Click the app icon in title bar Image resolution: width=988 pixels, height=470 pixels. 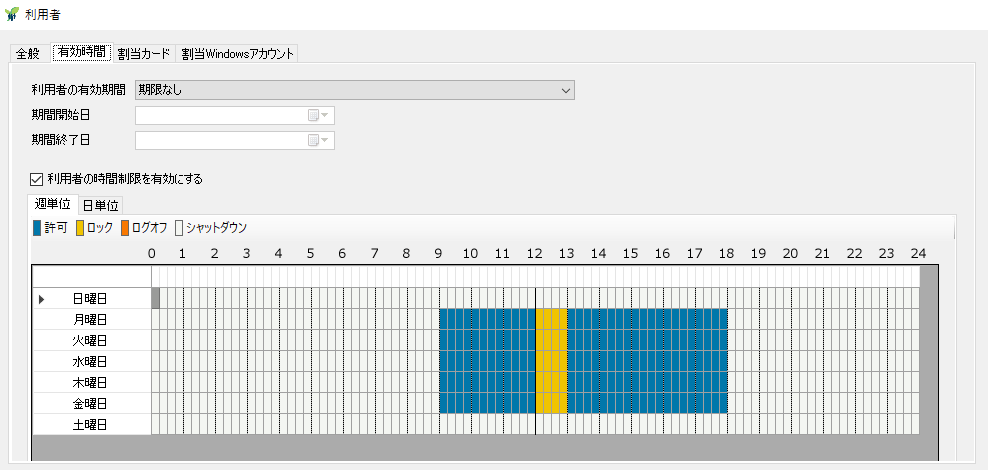[x=11, y=14]
